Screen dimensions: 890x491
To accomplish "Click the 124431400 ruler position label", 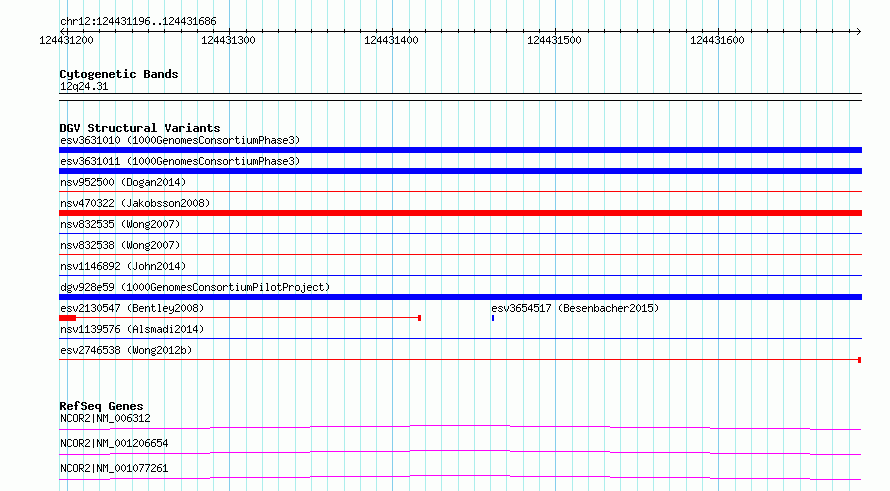I will coord(391,40).
